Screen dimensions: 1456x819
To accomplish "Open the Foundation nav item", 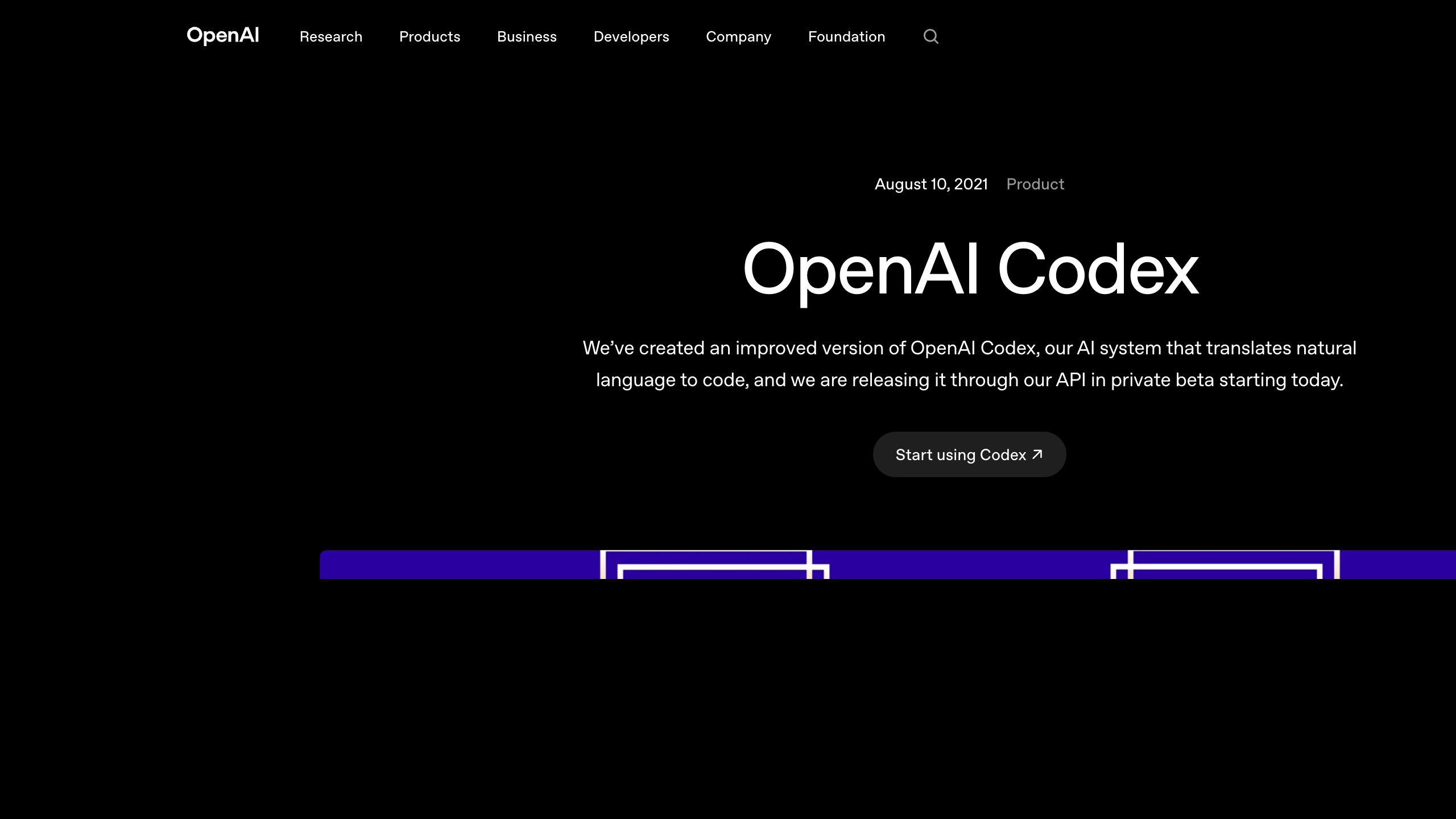I will point(846,36).
